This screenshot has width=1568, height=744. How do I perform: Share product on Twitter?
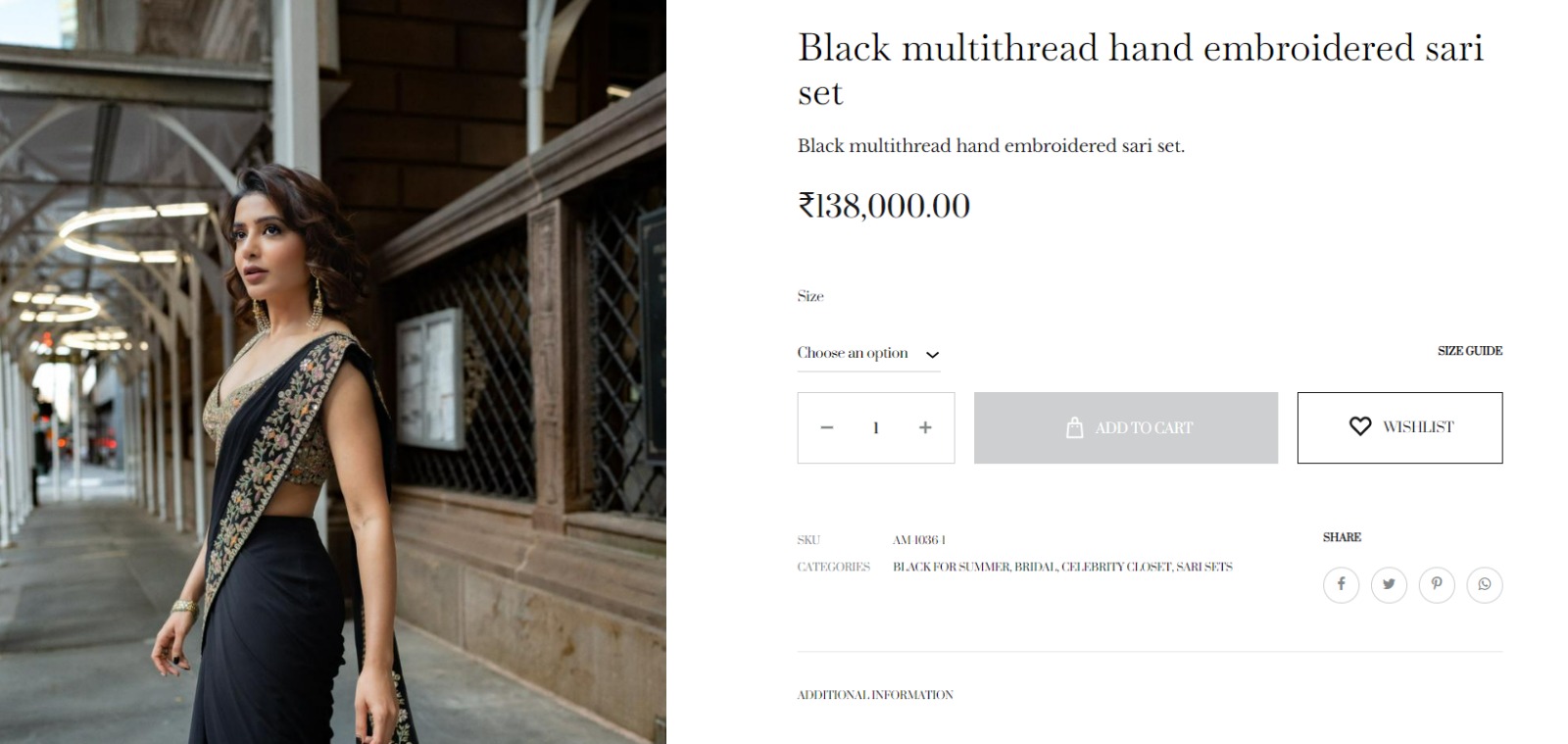click(1389, 585)
